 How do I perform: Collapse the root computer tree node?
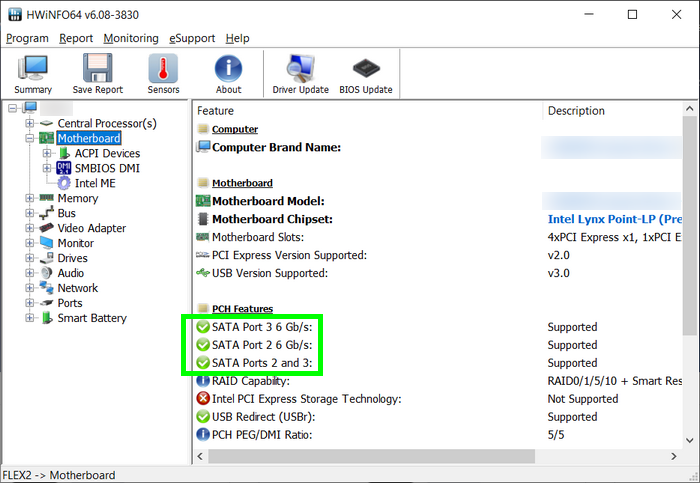(x=12, y=108)
